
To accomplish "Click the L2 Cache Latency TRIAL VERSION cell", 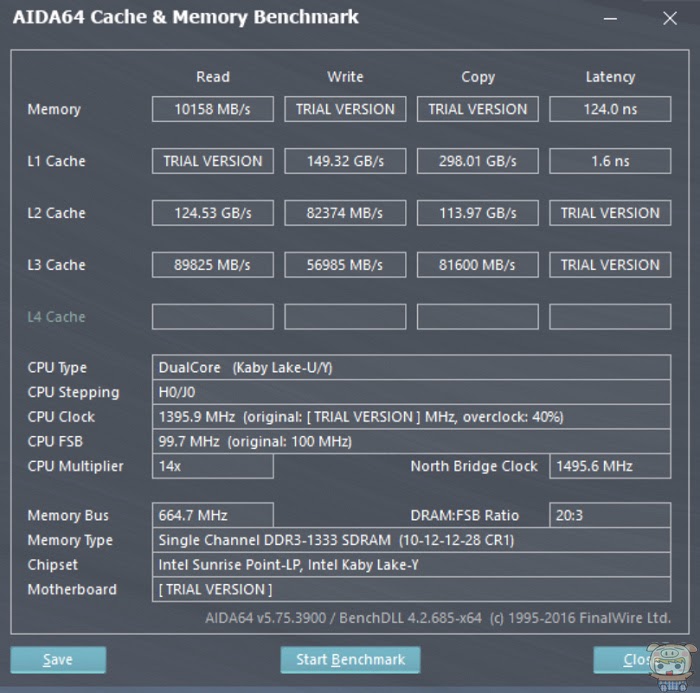I will coord(610,213).
